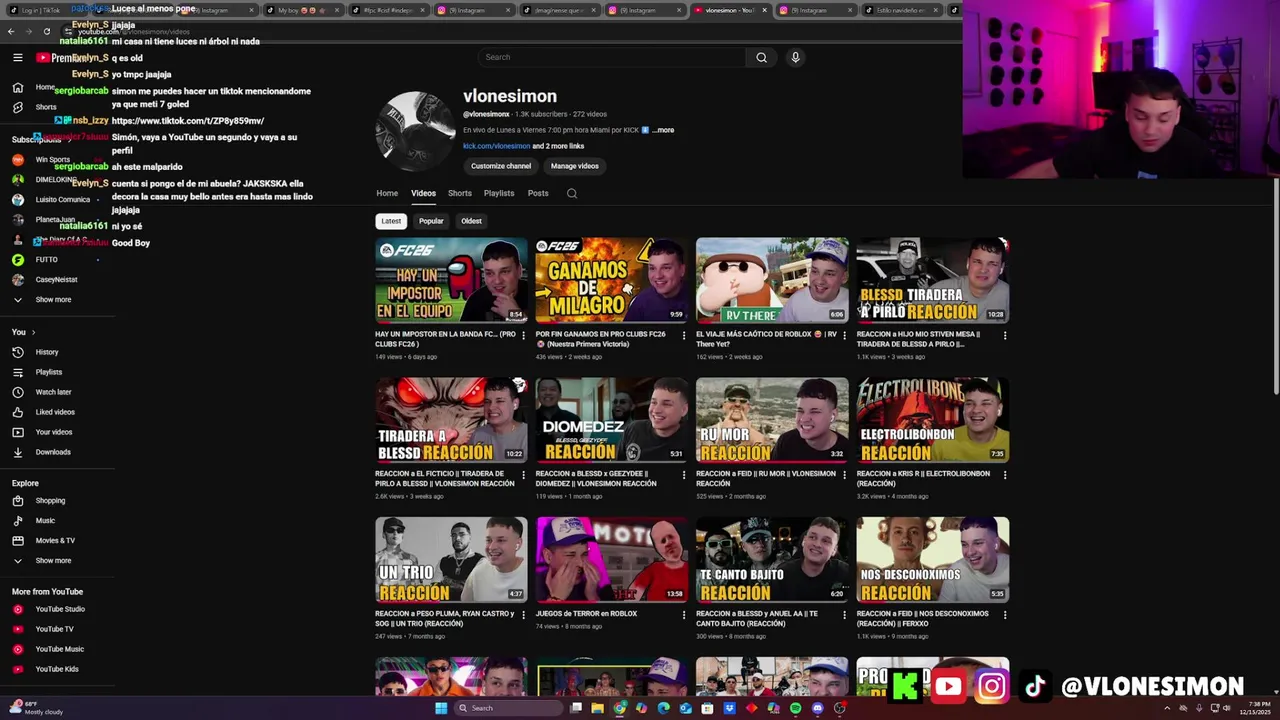Select the Oldest sort chip
Image resolution: width=1280 pixels, height=720 pixels.
point(471,221)
